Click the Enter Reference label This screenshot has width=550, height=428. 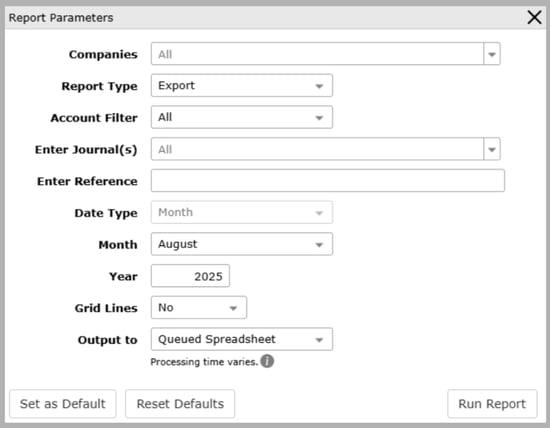pyautogui.click(x=87, y=181)
